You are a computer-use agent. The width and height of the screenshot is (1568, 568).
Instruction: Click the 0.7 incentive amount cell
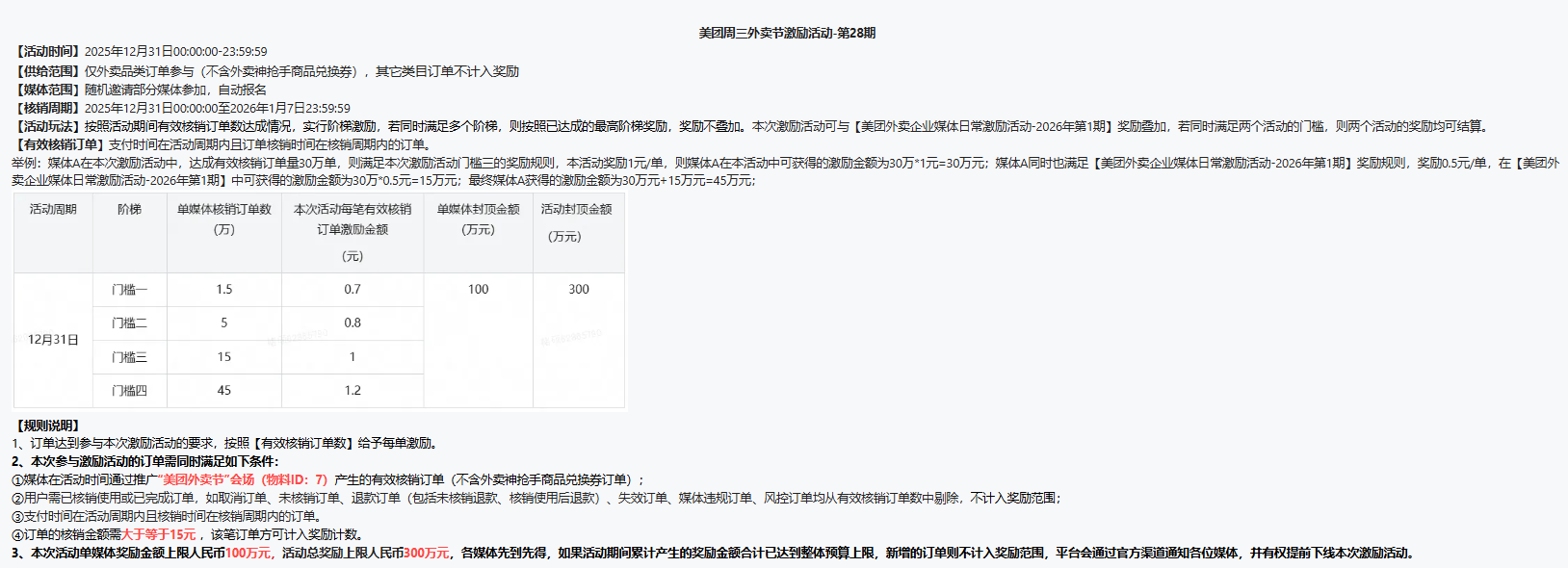click(x=353, y=290)
